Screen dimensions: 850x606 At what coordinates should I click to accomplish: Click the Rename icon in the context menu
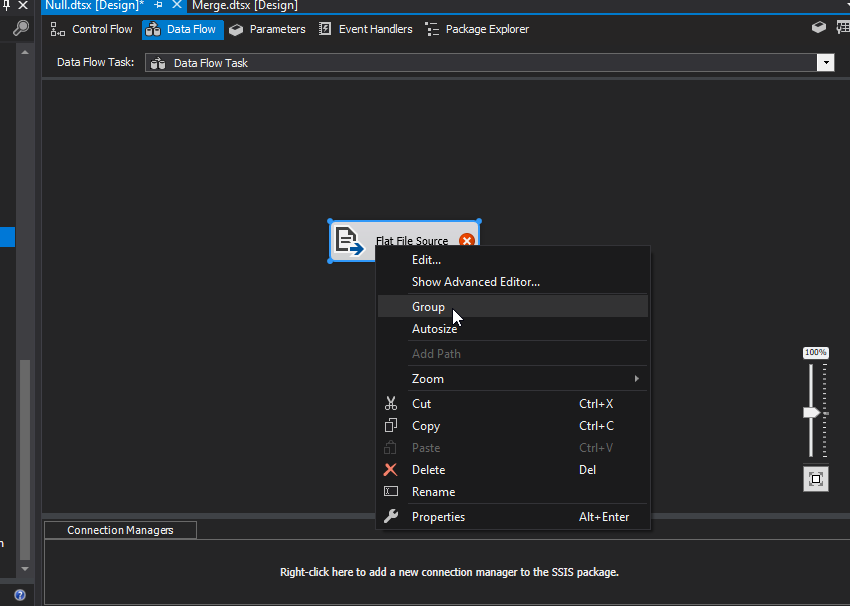coord(393,491)
